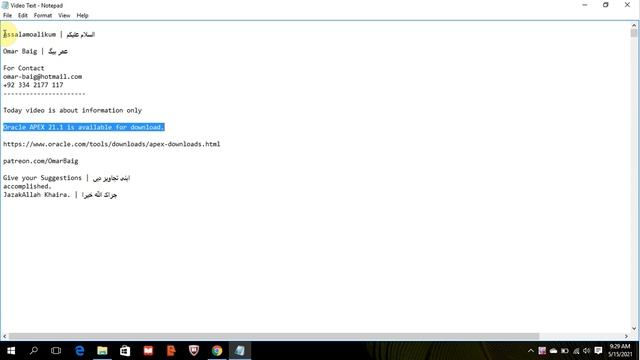The height and width of the screenshot is (360, 640).
Task: Open the Windows Start menu
Action: coord(11,351)
